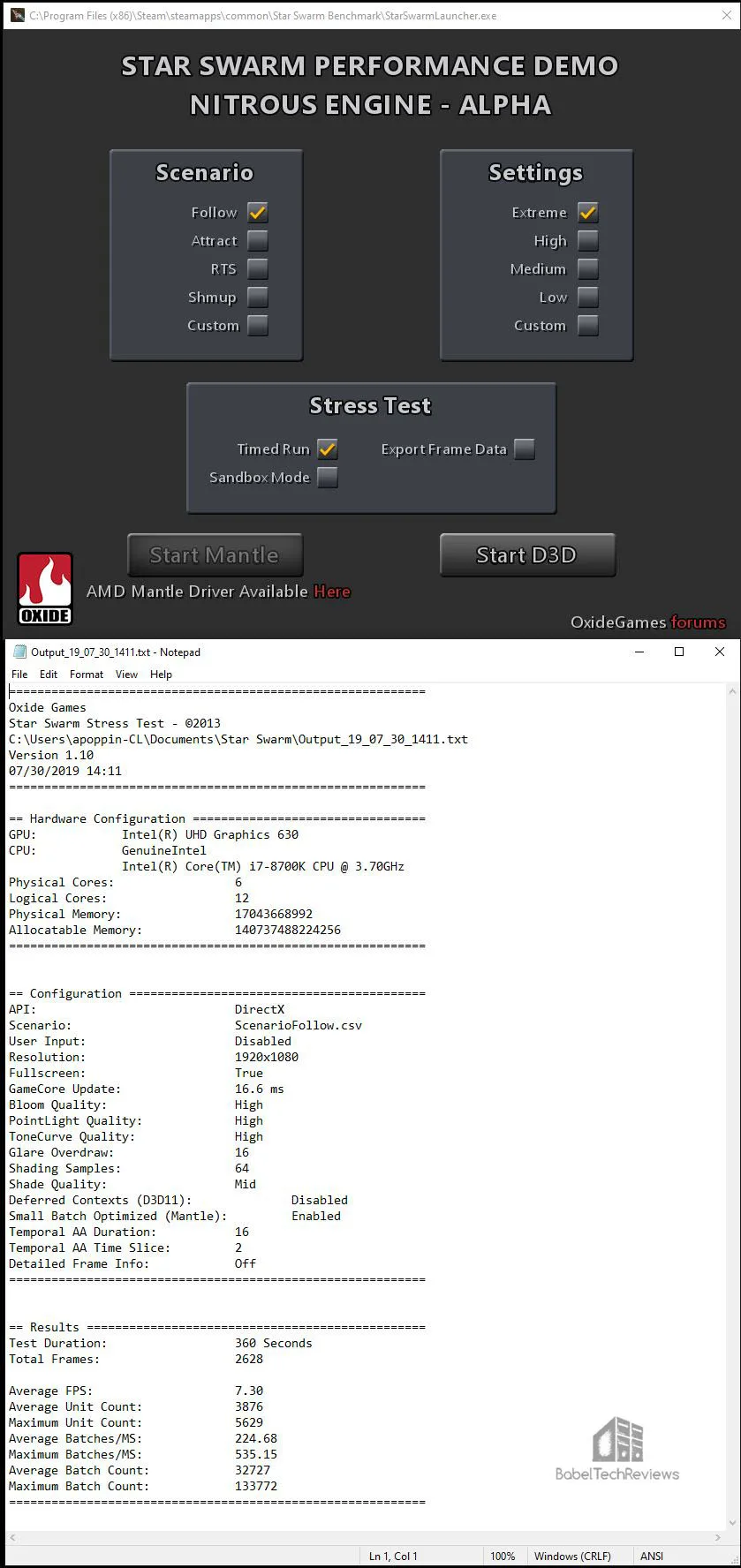
Task: Click the Notepad horizontal scrollbar right arrow
Action: (717, 1538)
